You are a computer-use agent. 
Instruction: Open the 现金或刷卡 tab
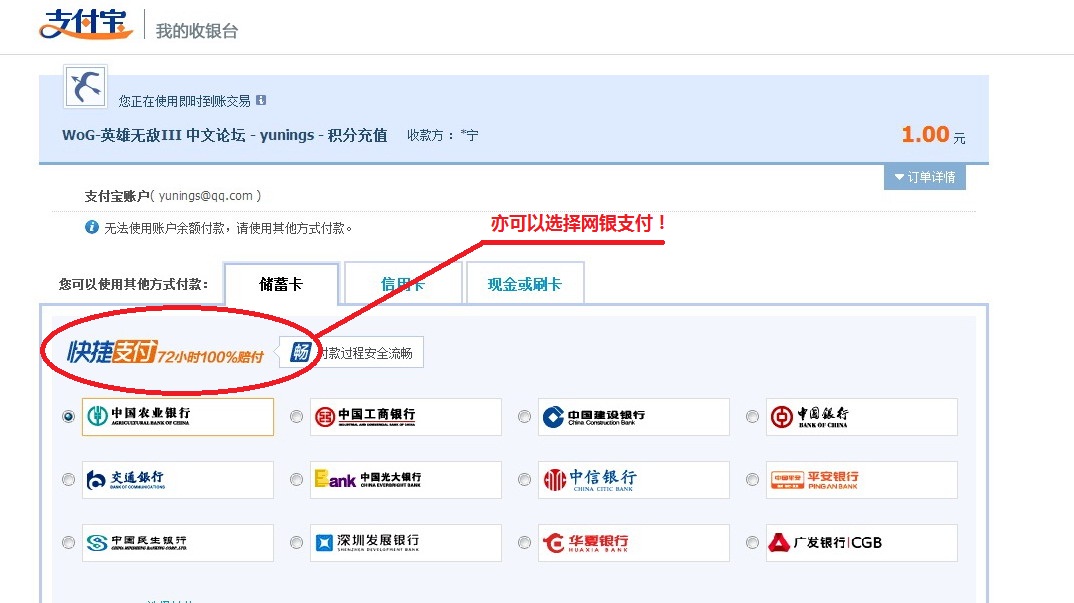[x=525, y=284]
